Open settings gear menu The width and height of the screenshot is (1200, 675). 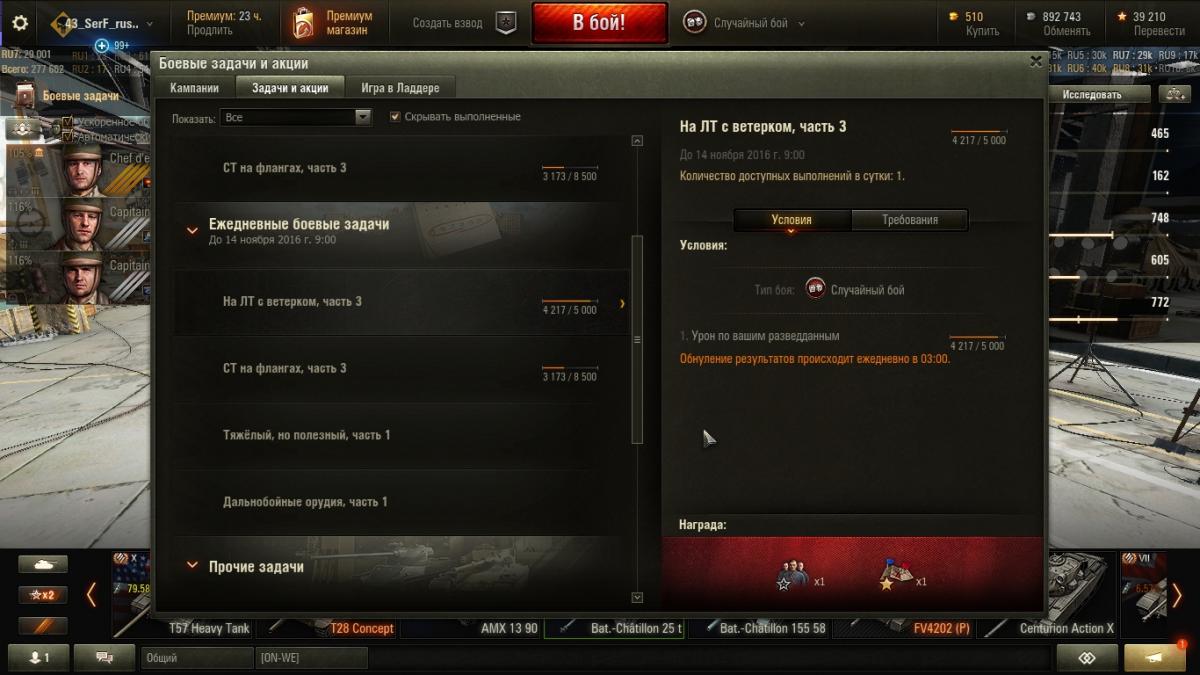(x=20, y=23)
